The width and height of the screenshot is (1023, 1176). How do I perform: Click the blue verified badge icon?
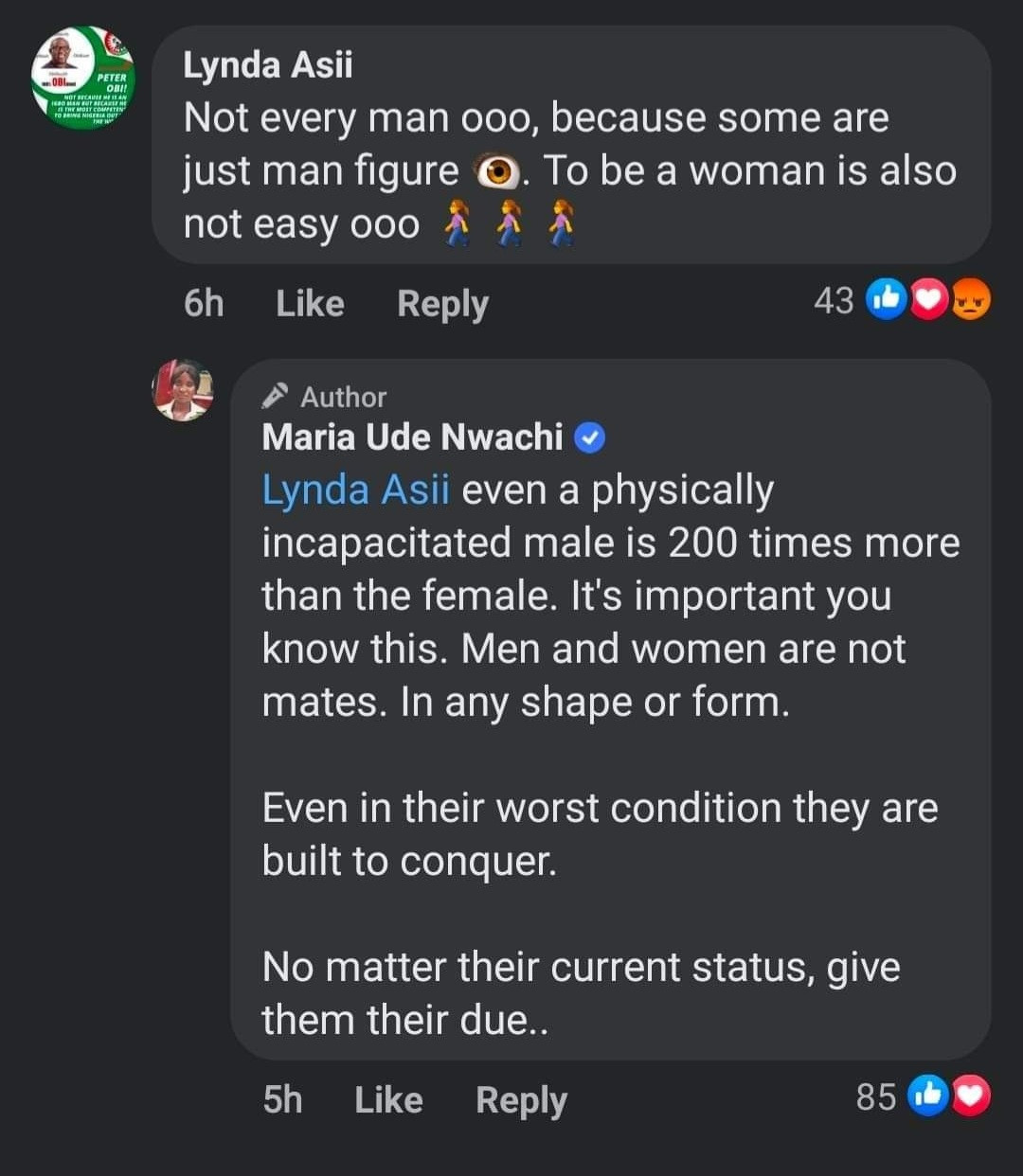point(590,438)
